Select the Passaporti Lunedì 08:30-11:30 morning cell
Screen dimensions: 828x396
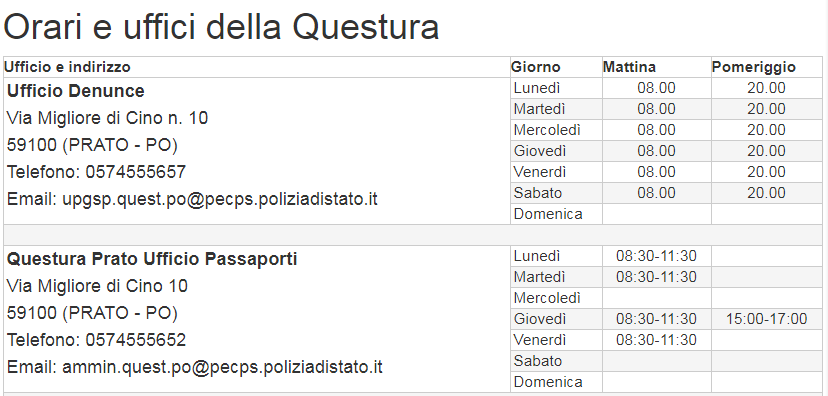(656, 256)
